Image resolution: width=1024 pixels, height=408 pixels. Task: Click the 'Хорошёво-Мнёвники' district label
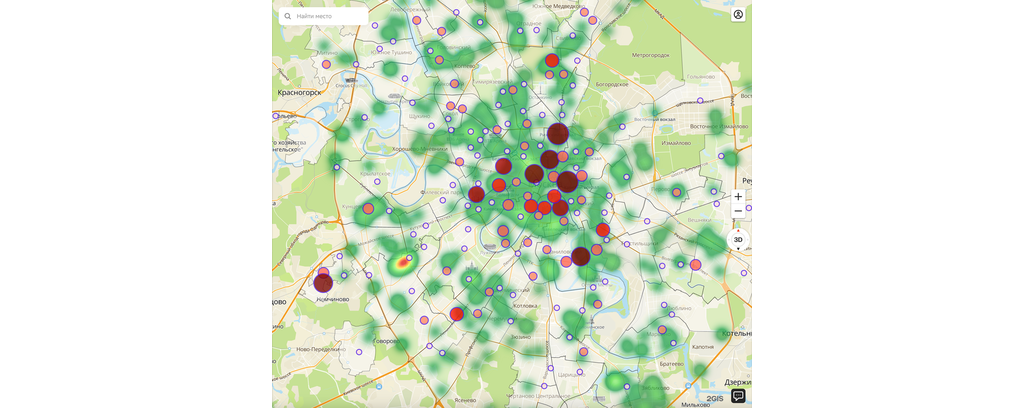418,149
